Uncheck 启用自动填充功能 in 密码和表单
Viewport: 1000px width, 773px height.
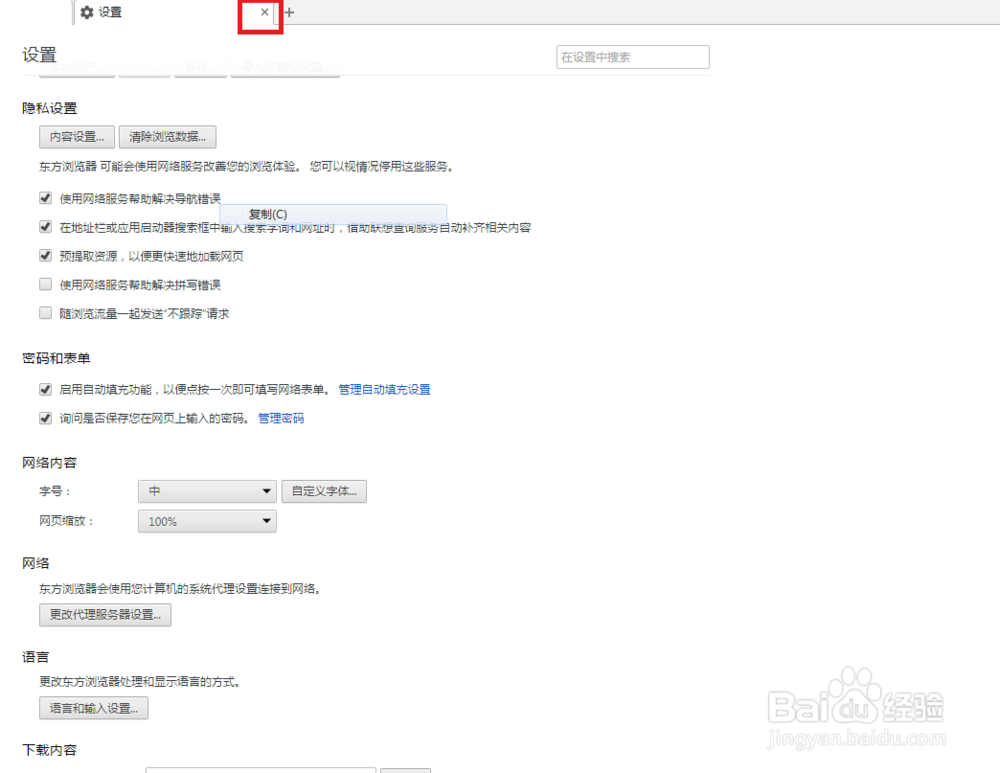pos(45,389)
